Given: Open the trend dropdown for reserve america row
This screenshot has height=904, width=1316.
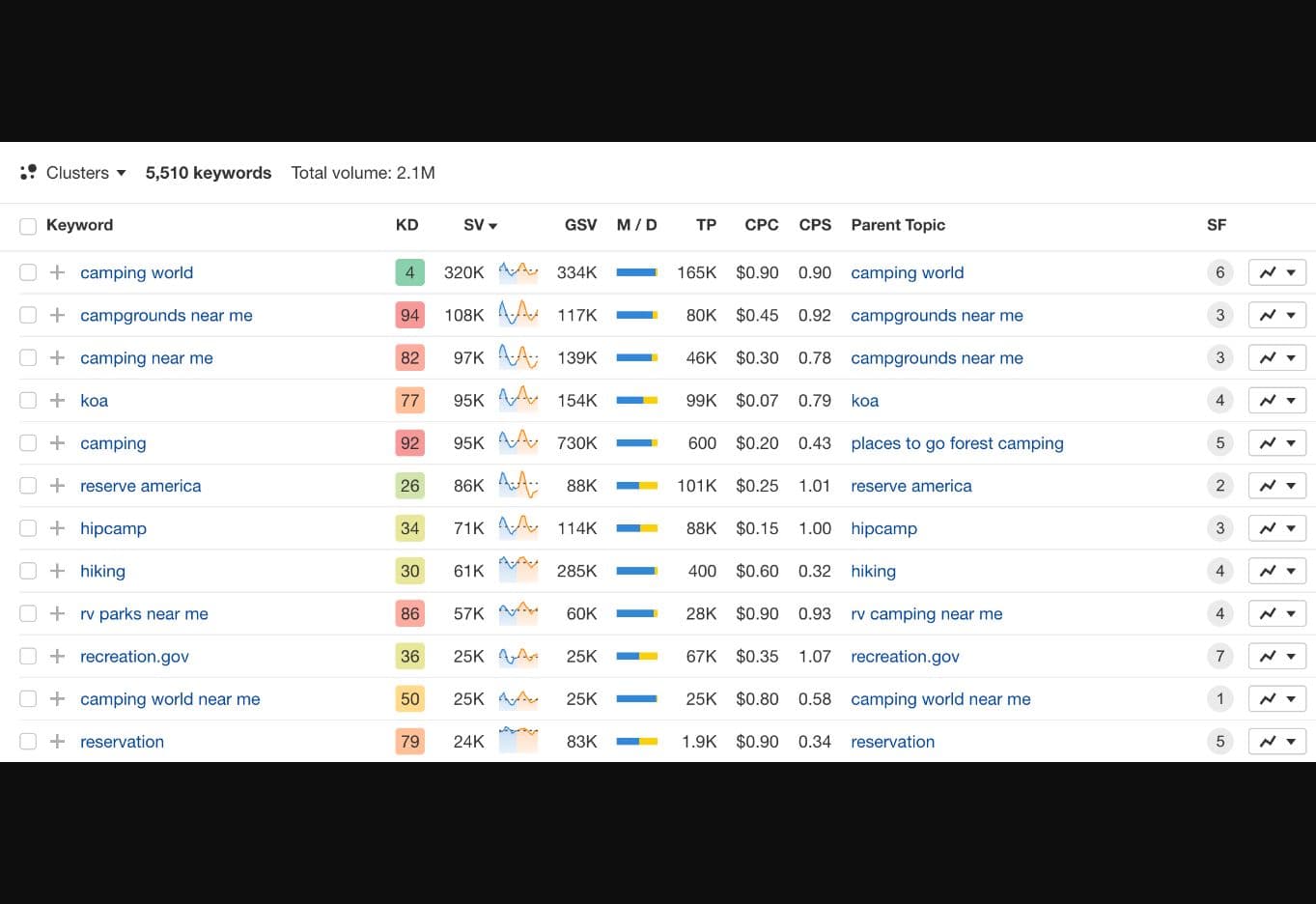Looking at the screenshot, I should point(1277,485).
